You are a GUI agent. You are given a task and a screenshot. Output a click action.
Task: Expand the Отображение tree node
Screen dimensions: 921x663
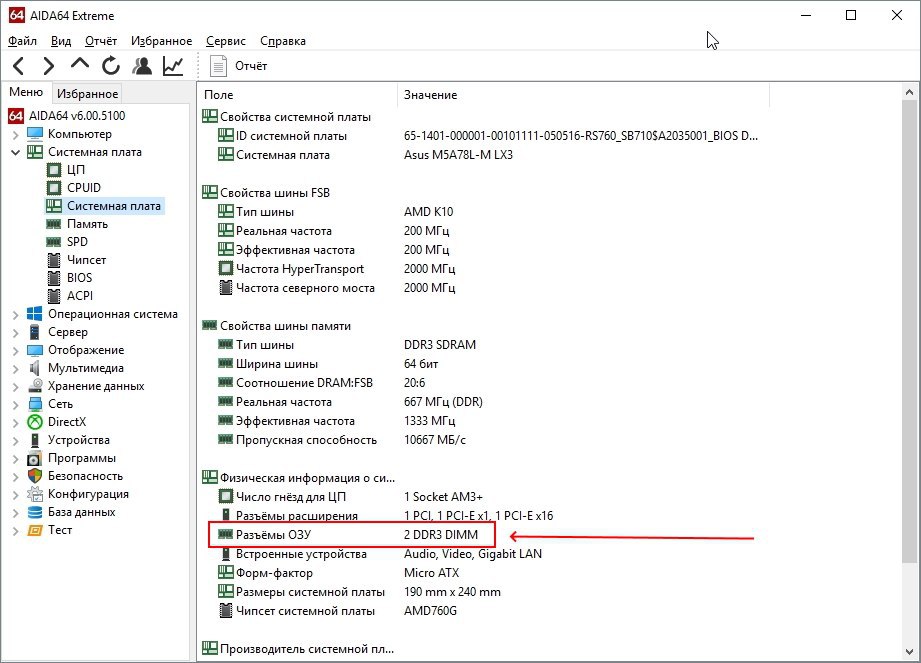15,351
